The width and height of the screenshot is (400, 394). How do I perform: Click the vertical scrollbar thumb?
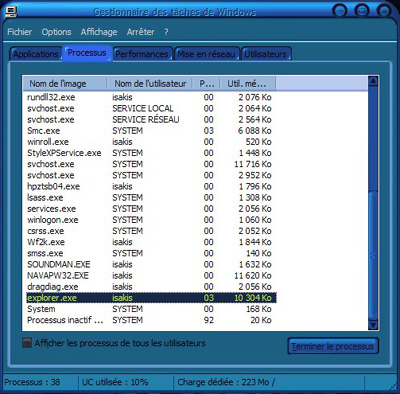point(373,255)
